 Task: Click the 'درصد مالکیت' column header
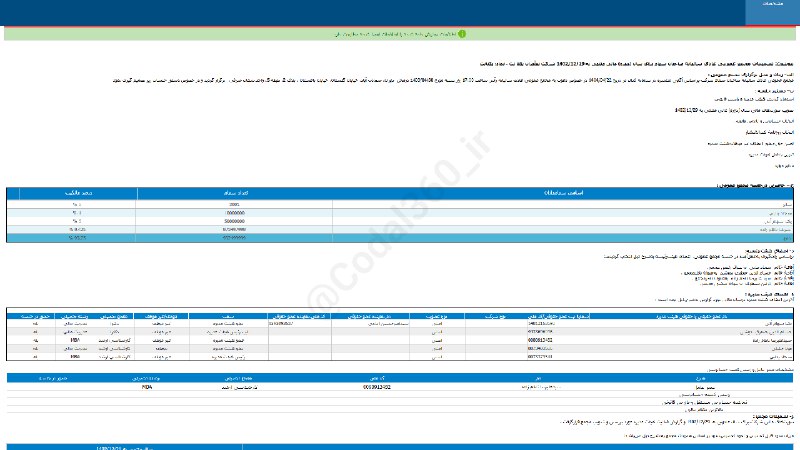point(78,193)
